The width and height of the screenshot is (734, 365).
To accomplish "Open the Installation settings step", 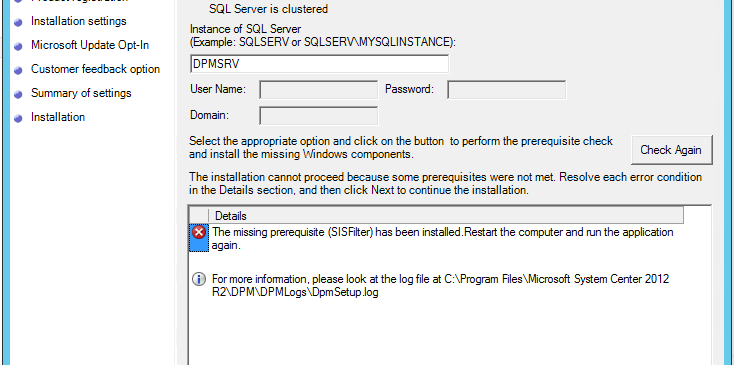I will (x=79, y=21).
